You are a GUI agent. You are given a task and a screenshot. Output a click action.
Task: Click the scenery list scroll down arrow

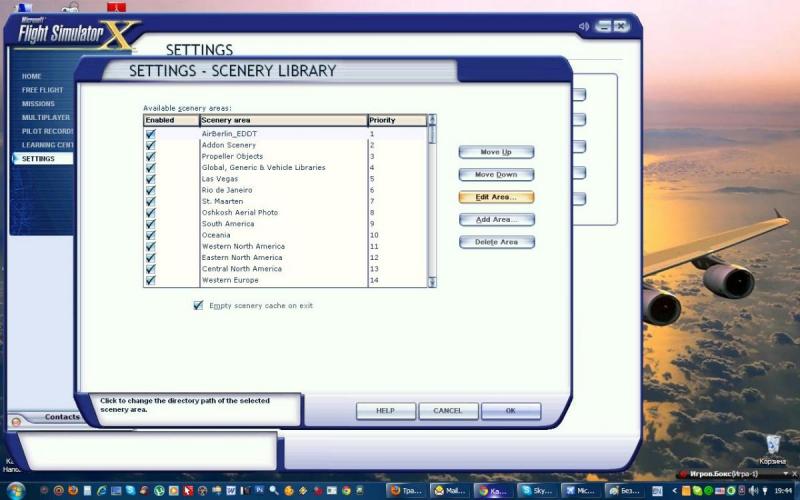(x=432, y=282)
